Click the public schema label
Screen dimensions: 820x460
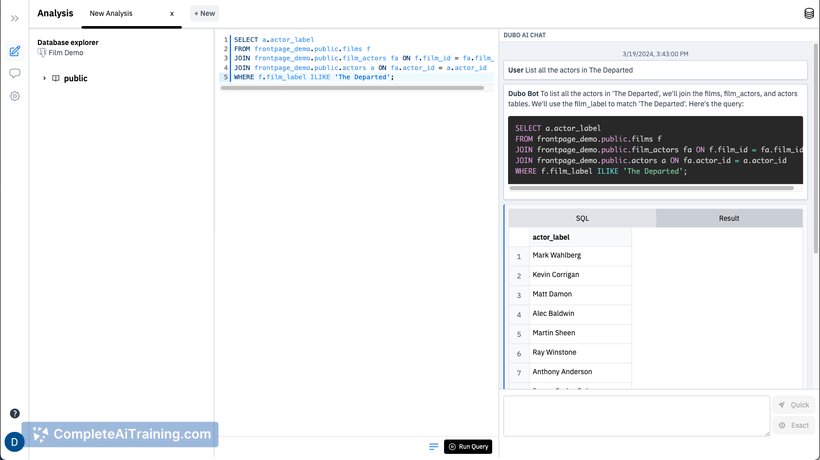click(x=75, y=78)
